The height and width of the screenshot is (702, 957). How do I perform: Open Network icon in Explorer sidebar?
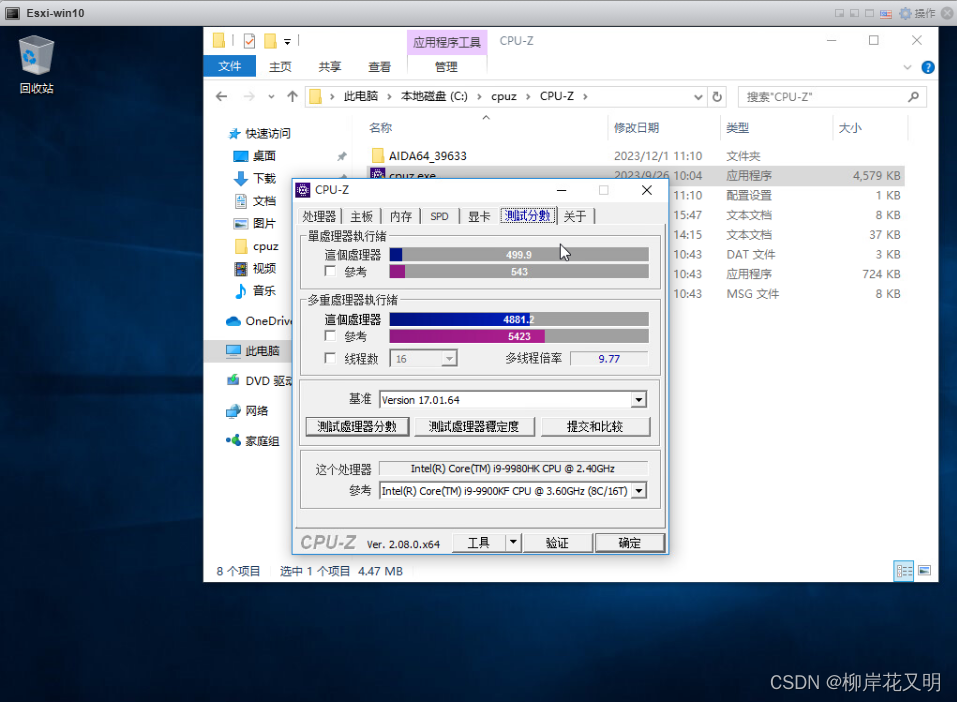point(233,411)
